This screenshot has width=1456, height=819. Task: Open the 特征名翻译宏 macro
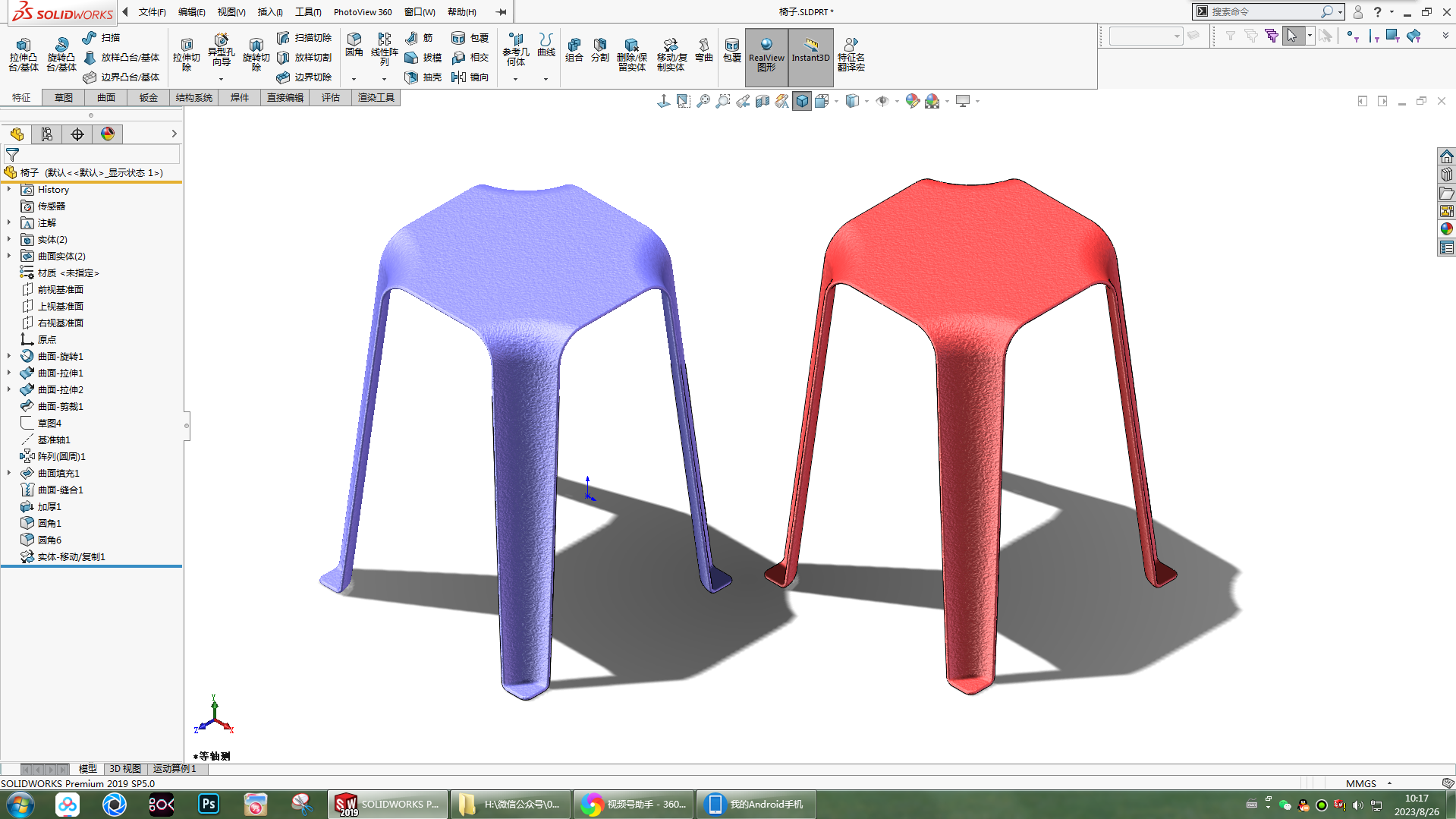[x=851, y=55]
